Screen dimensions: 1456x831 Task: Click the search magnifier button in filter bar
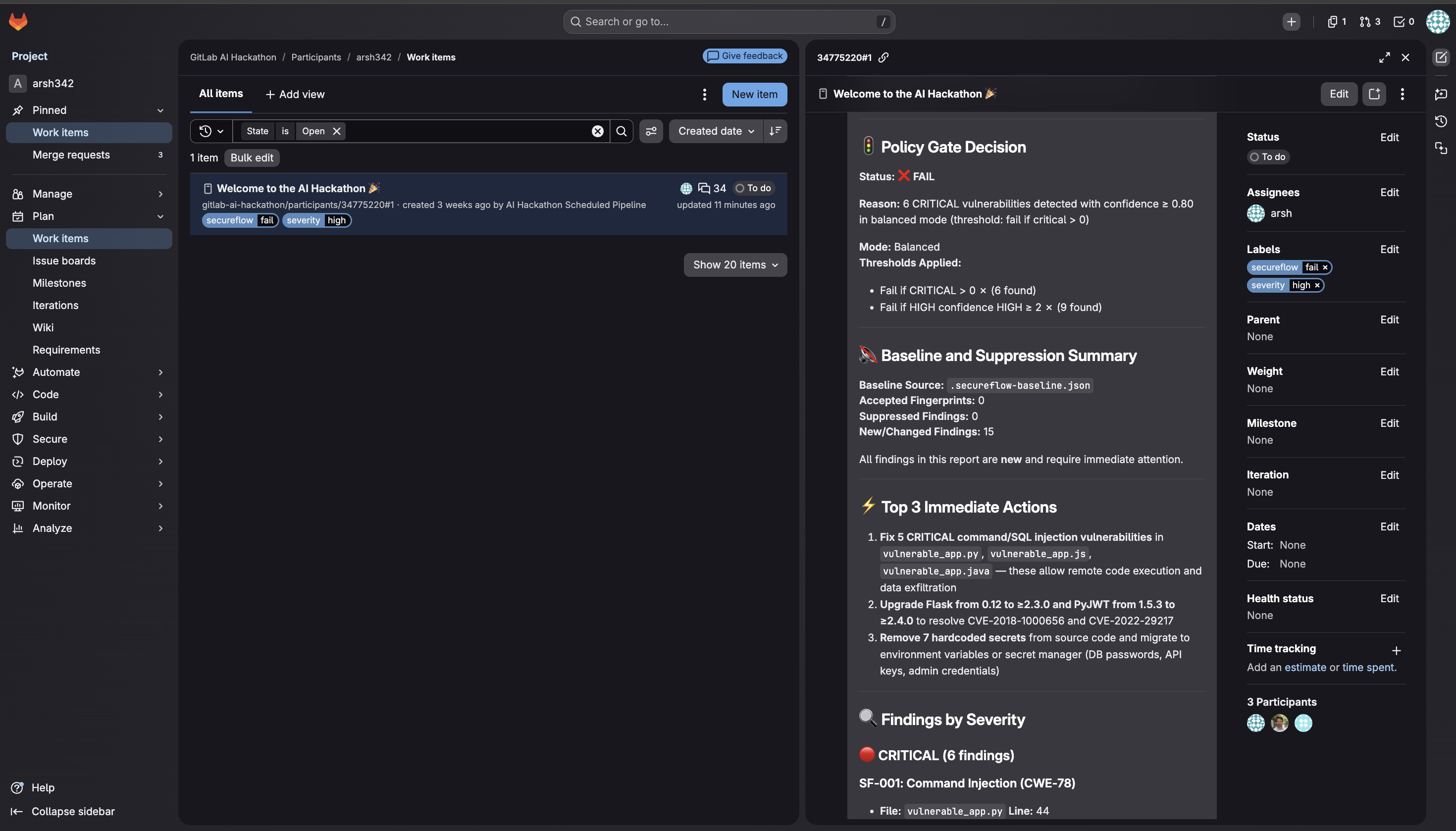click(622, 131)
